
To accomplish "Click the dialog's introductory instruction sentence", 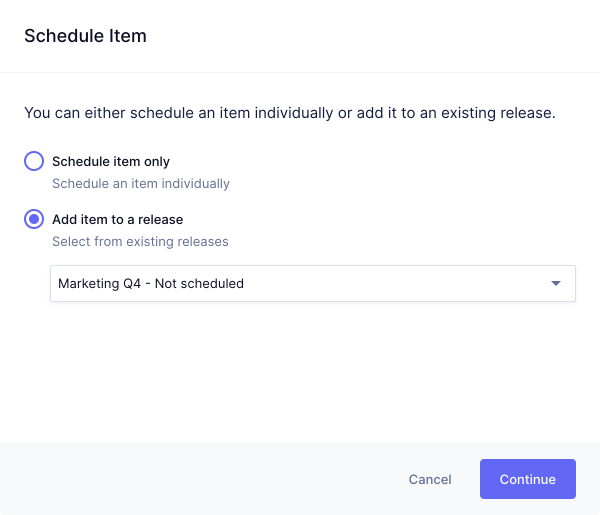I will 290,113.
